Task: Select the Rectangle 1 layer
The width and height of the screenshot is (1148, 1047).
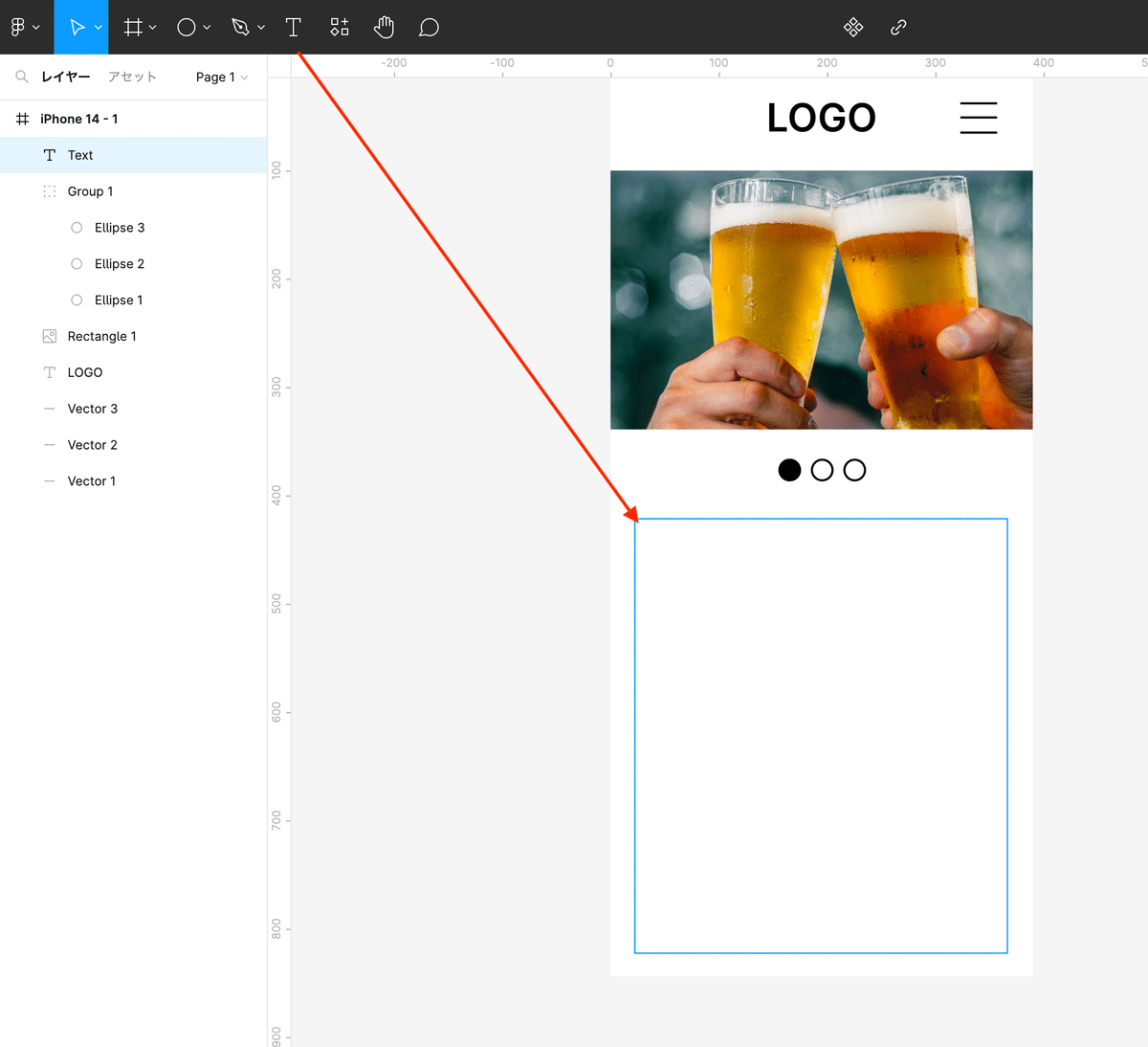Action: [x=133, y=336]
